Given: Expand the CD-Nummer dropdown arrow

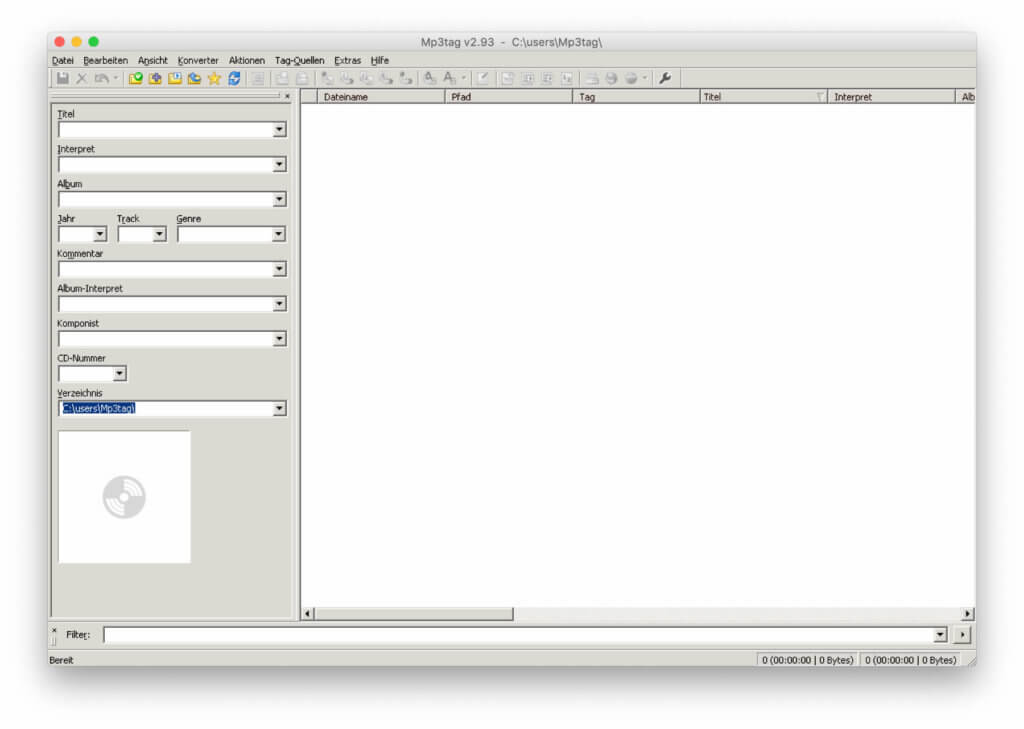Looking at the screenshot, I should click(120, 374).
